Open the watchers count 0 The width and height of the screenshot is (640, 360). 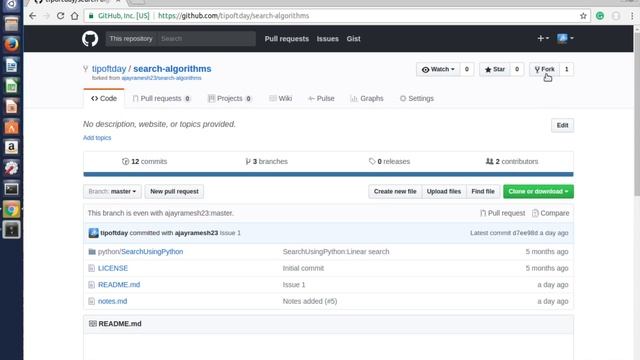point(467,69)
